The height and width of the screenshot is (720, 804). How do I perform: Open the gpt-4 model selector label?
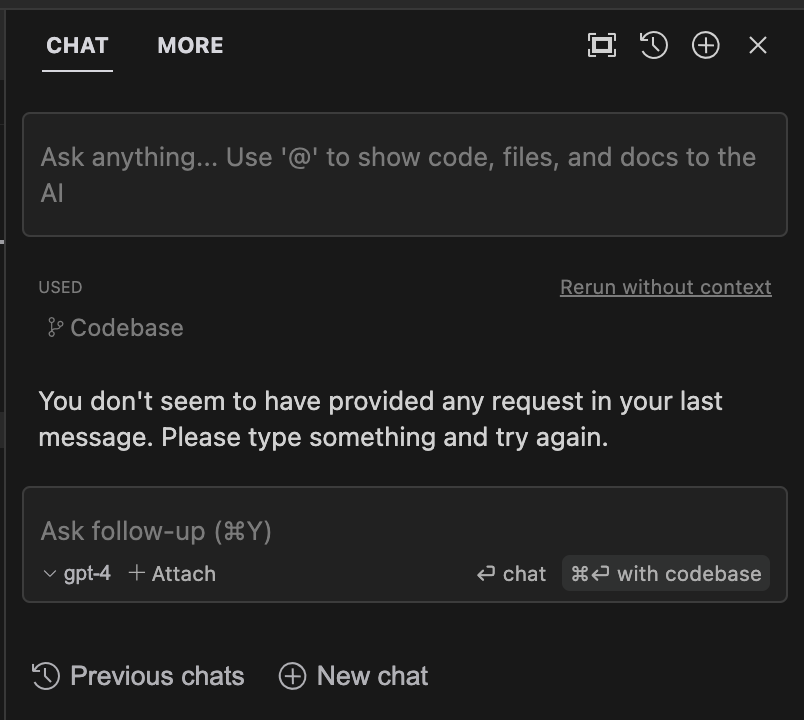[87, 573]
